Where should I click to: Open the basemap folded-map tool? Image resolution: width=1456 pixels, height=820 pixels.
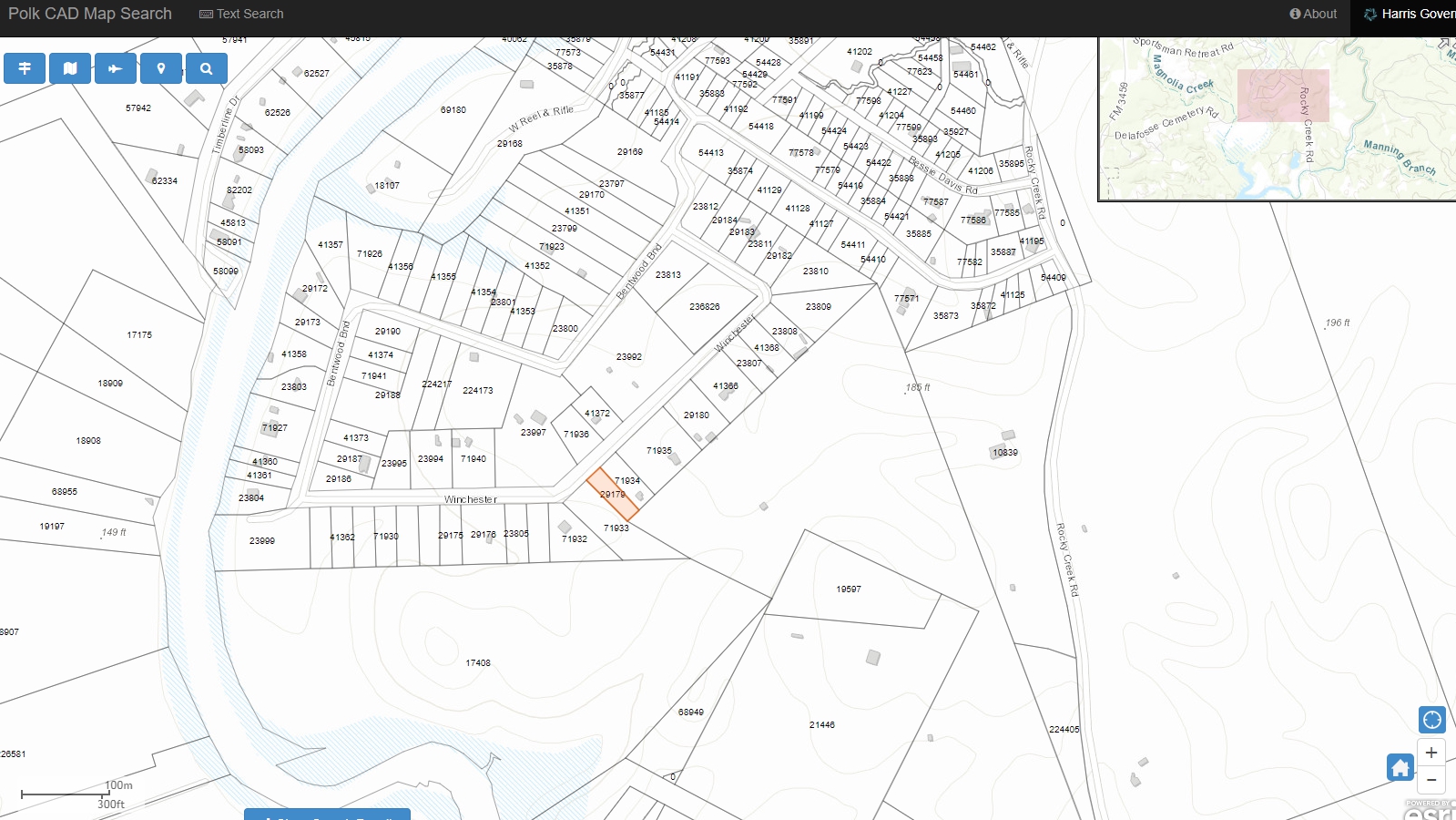[70, 68]
